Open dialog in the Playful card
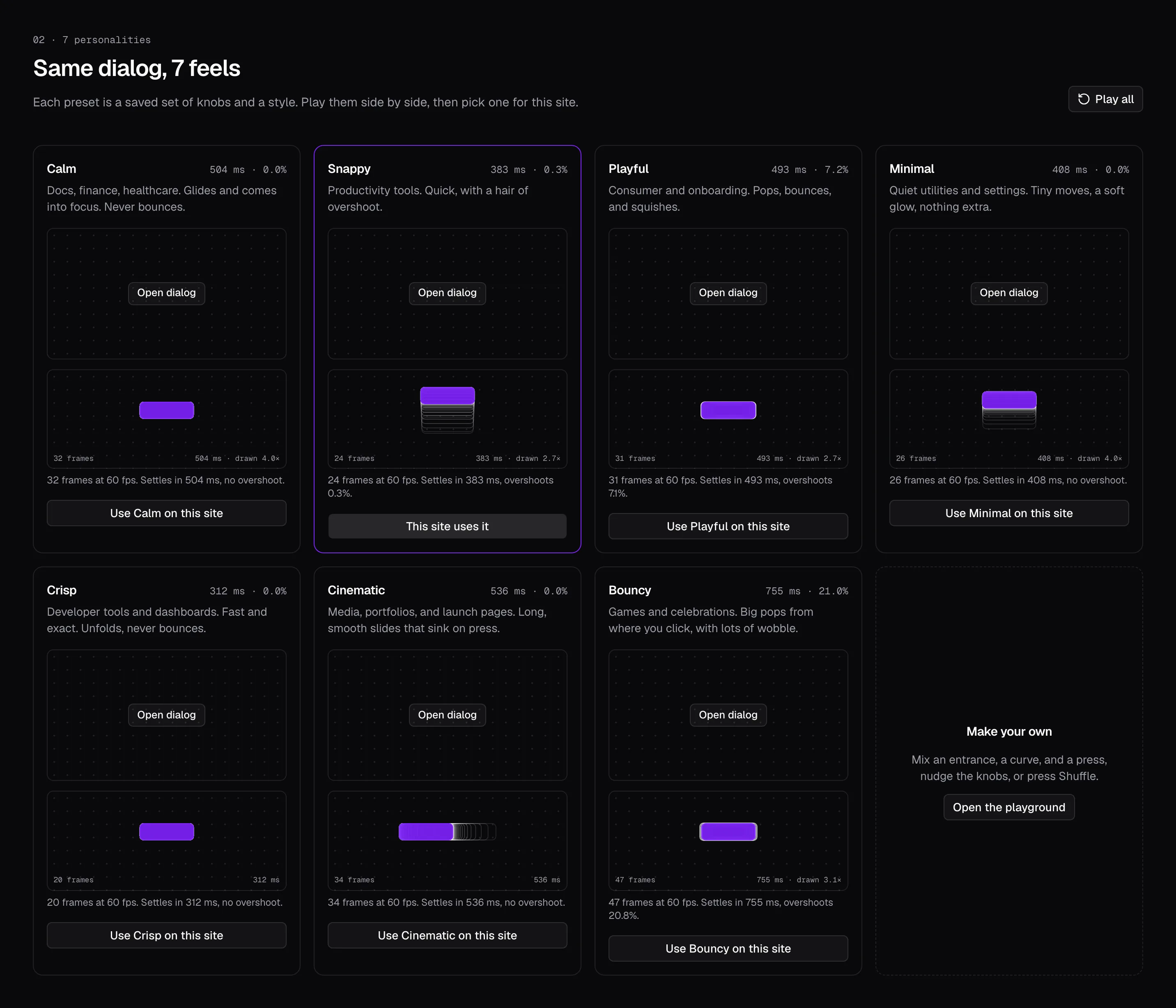The width and height of the screenshot is (1176, 1008). 728,293
